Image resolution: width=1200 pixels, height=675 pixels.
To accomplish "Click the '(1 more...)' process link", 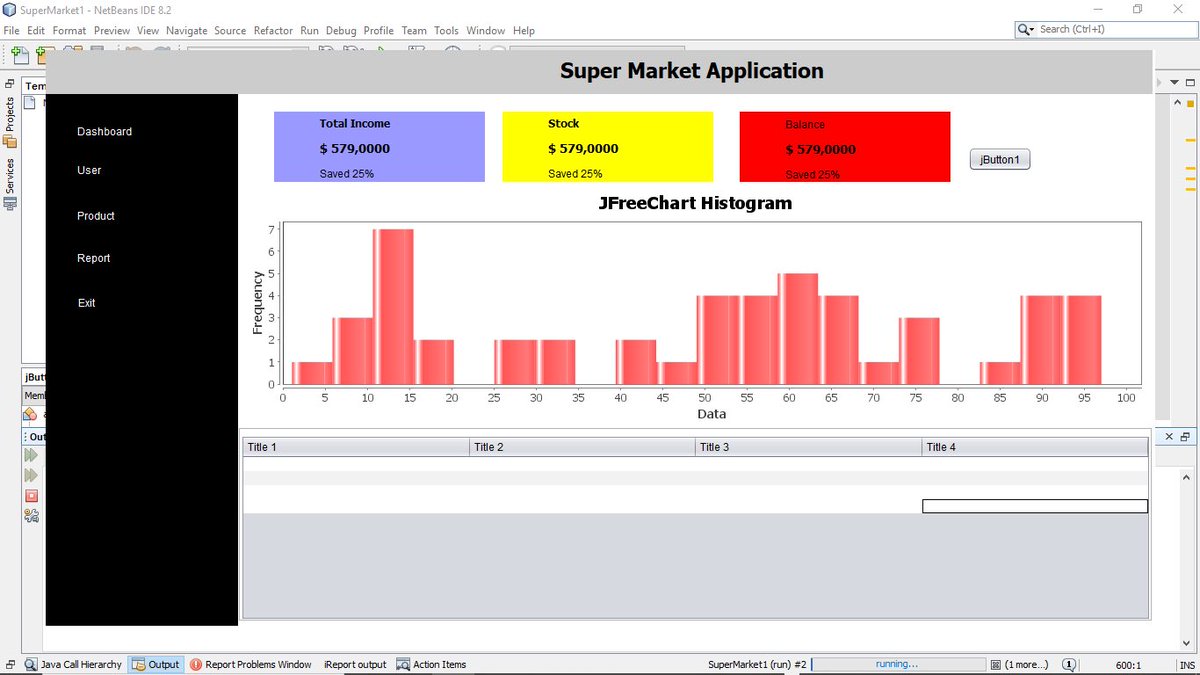I will coord(1027,664).
